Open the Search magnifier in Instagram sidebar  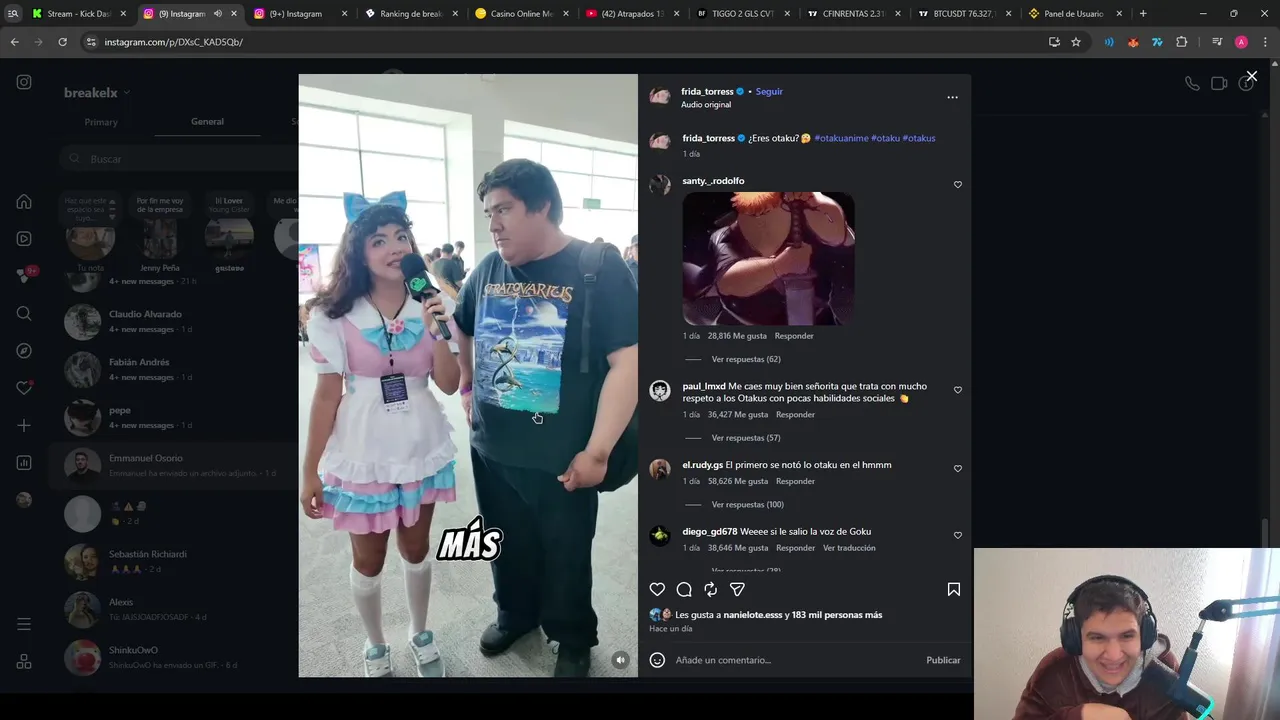[x=24, y=313]
